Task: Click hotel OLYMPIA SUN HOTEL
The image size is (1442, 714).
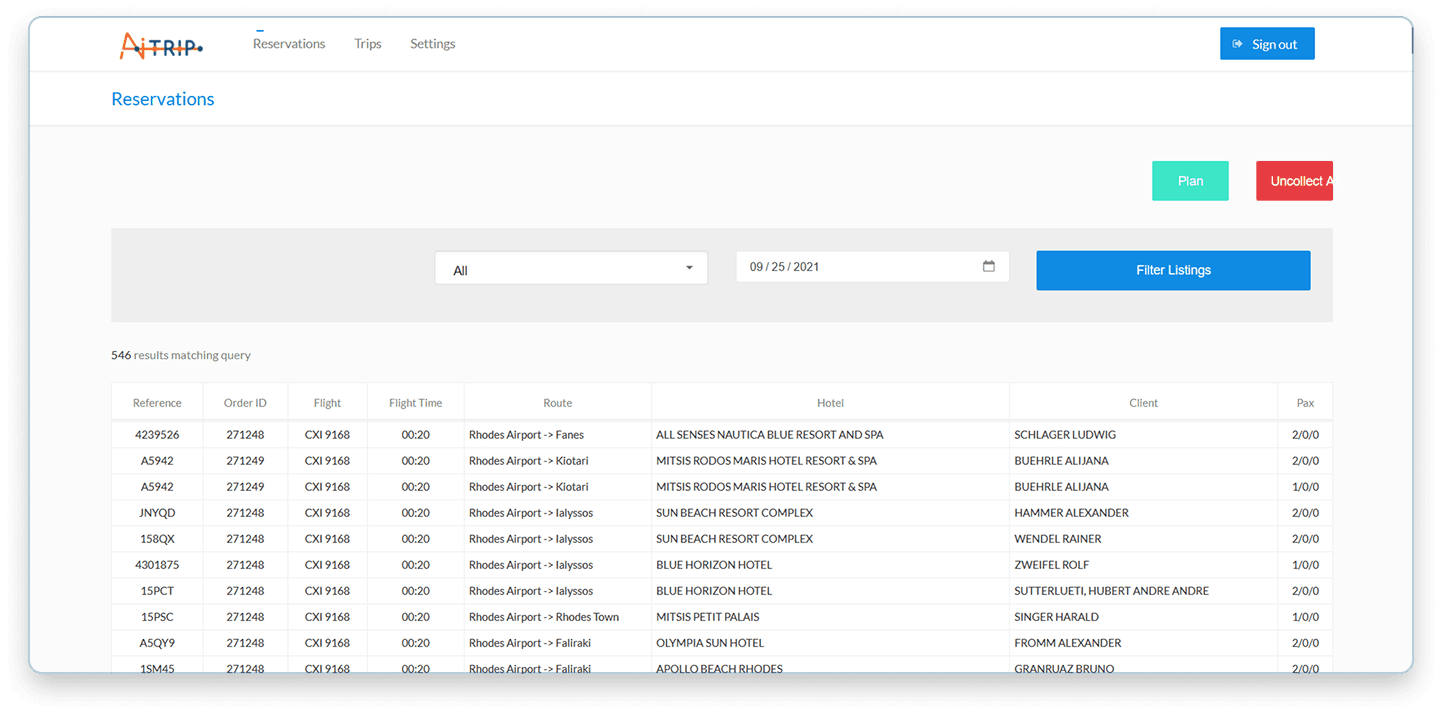Action: tap(710, 643)
